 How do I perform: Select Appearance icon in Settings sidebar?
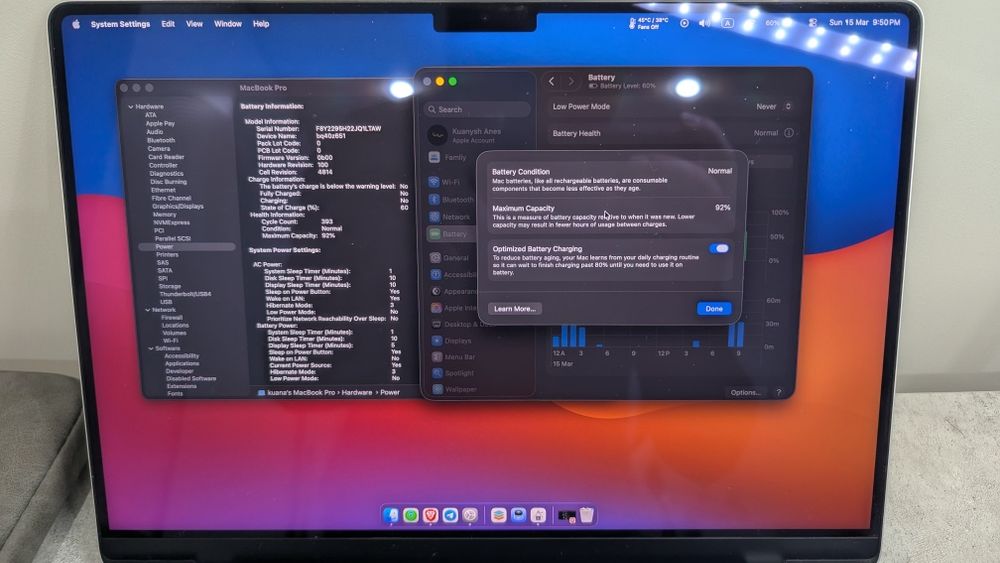pos(436,291)
